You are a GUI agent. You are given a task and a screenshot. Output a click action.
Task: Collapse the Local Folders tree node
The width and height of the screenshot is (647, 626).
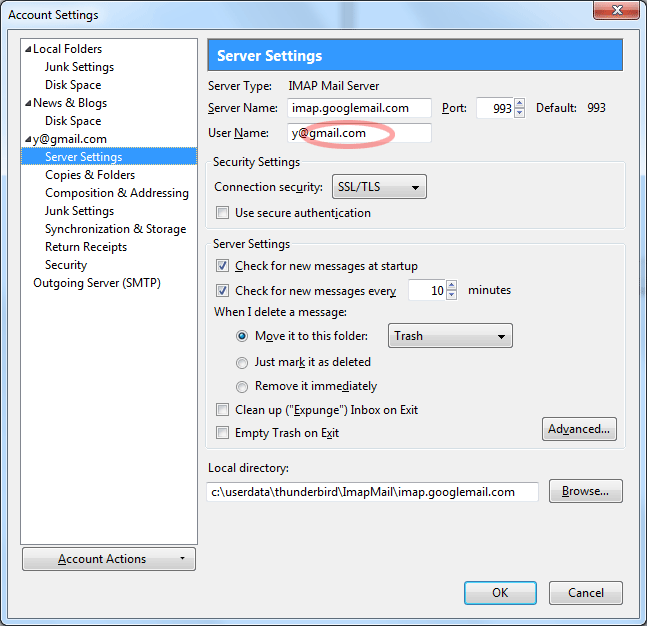pyautogui.click(x=28, y=49)
